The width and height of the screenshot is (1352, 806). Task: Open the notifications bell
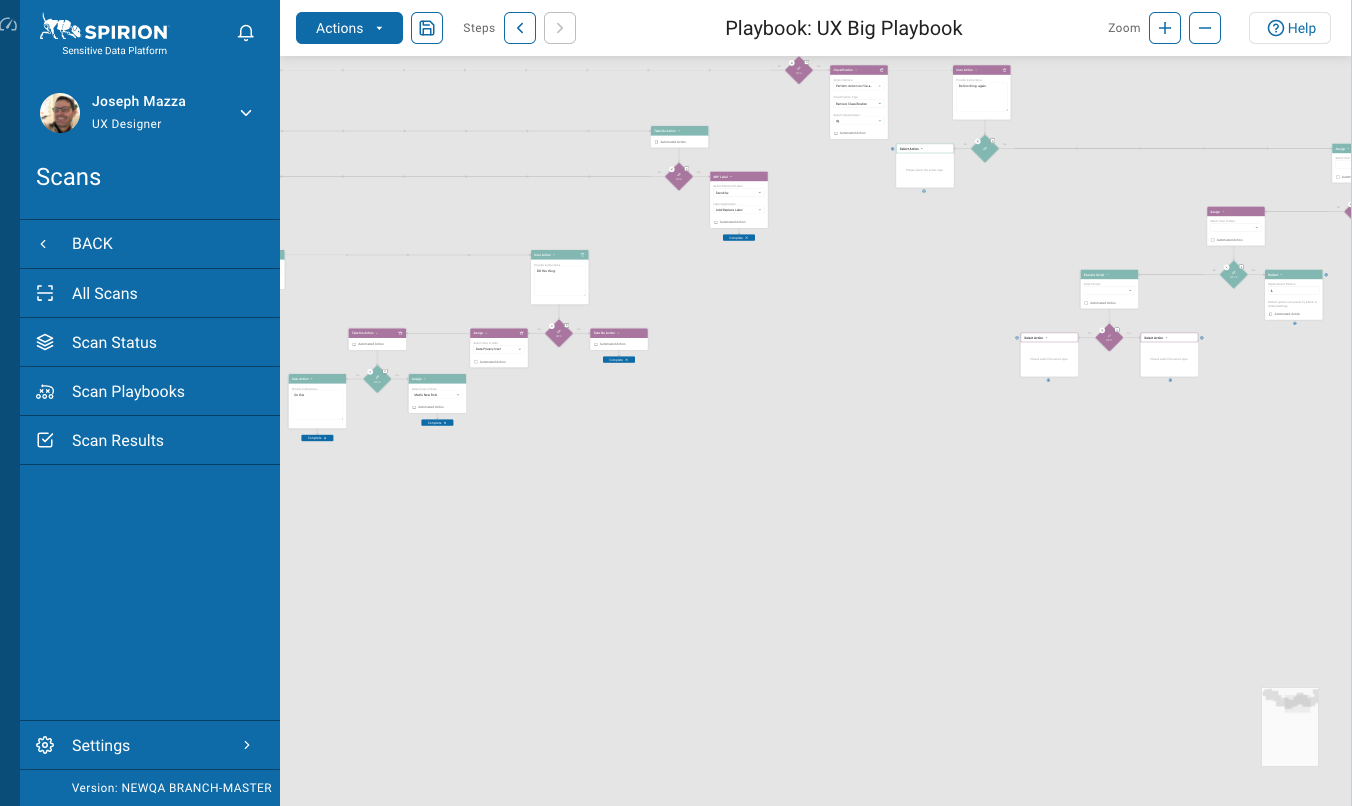[x=246, y=33]
